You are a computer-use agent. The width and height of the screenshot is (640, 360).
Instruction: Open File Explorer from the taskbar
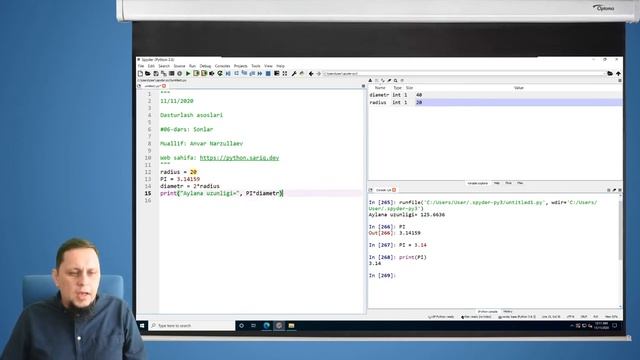pyautogui.click(x=291, y=326)
